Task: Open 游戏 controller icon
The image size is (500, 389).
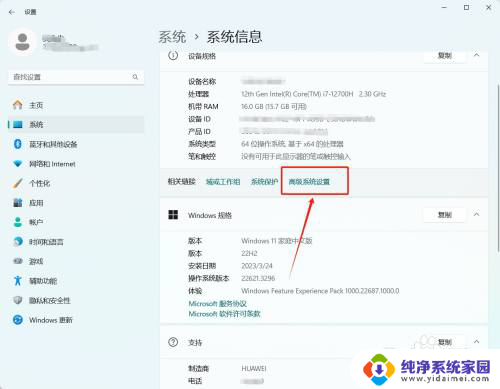Action: 18,261
